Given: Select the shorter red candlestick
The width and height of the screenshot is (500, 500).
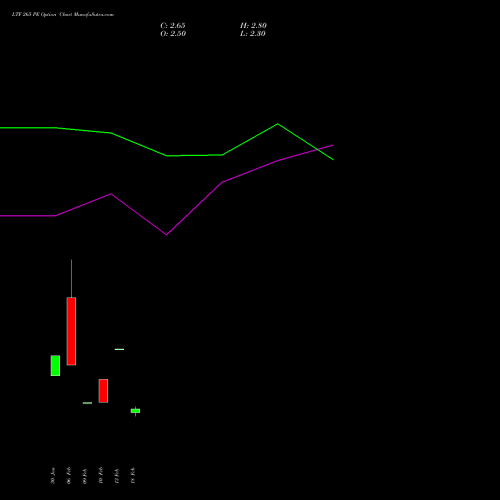Looking at the screenshot, I should click(103, 391).
